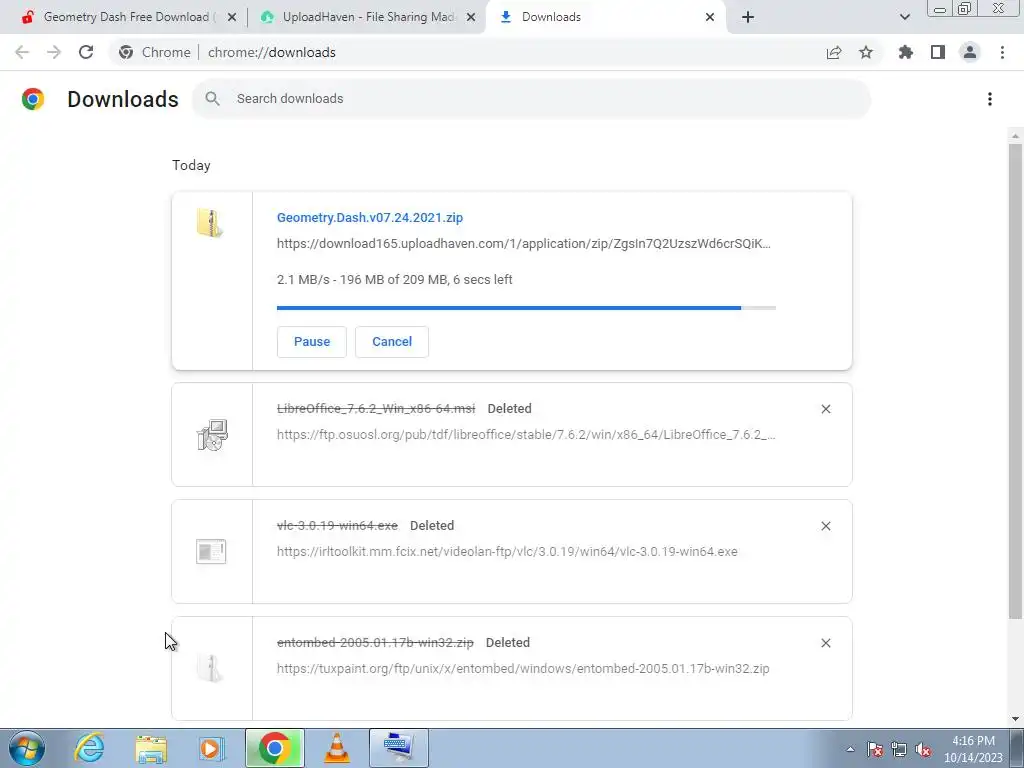
Task: Open the On-Screen Keyboard taskbar item
Action: pyautogui.click(x=398, y=748)
